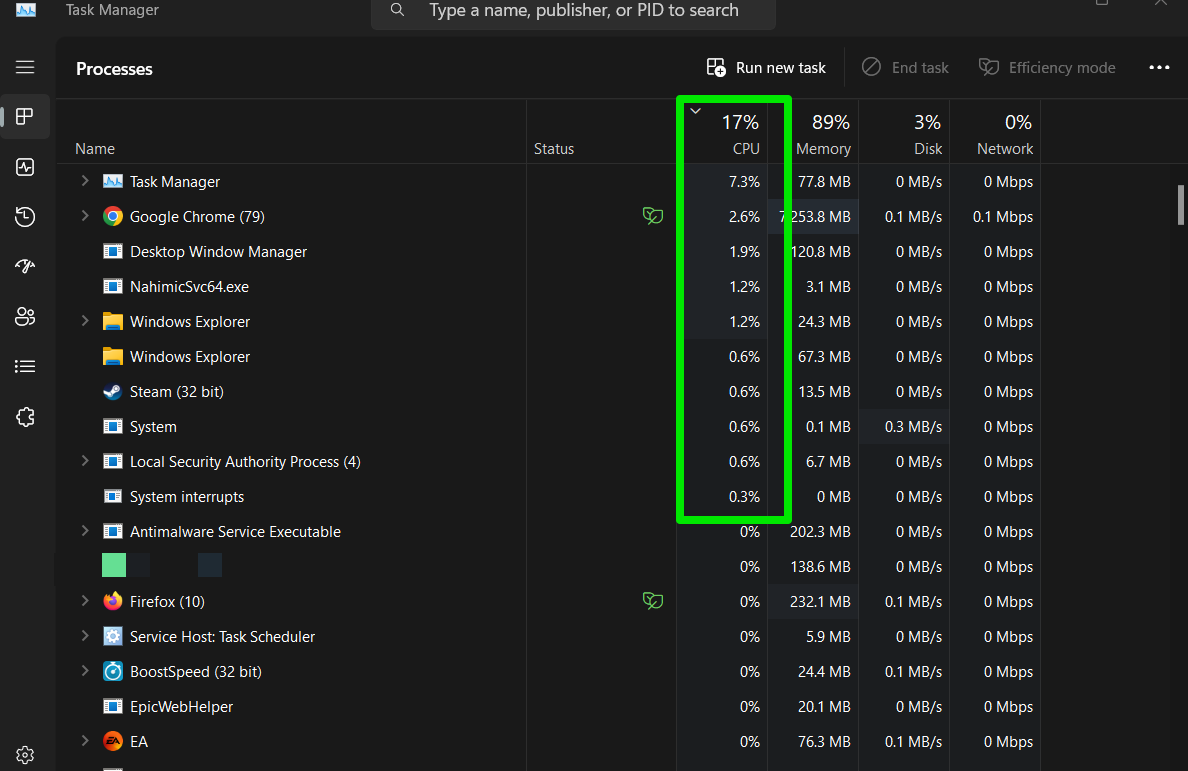Expand the Antimalware Service Executable row
This screenshot has height=771, width=1188.
85,532
